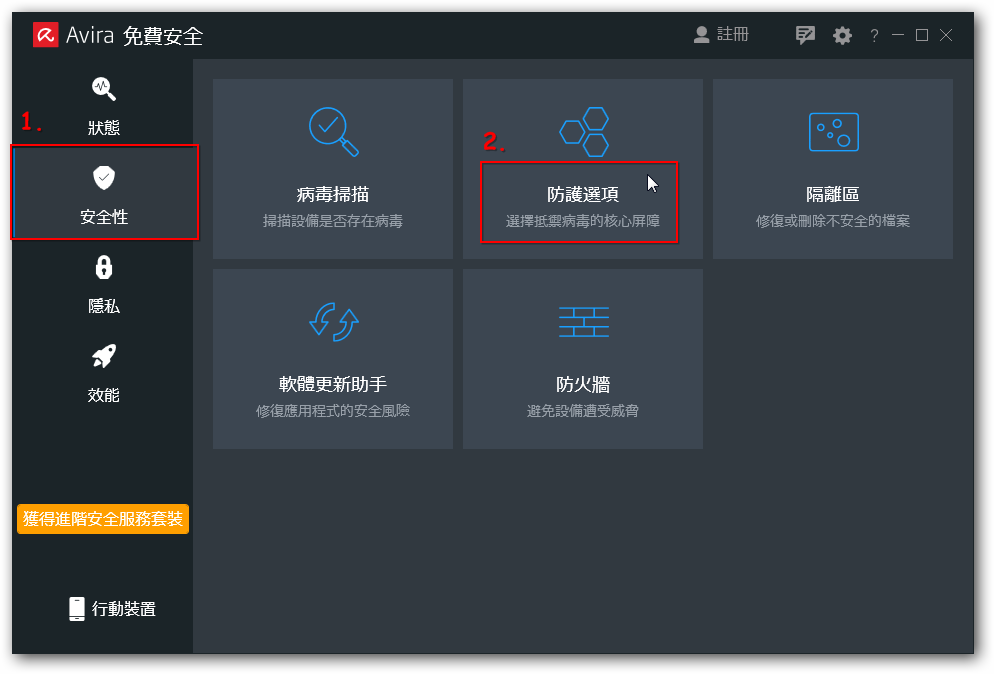Click the firewall brick wall icon
994x674 pixels.
583,321
